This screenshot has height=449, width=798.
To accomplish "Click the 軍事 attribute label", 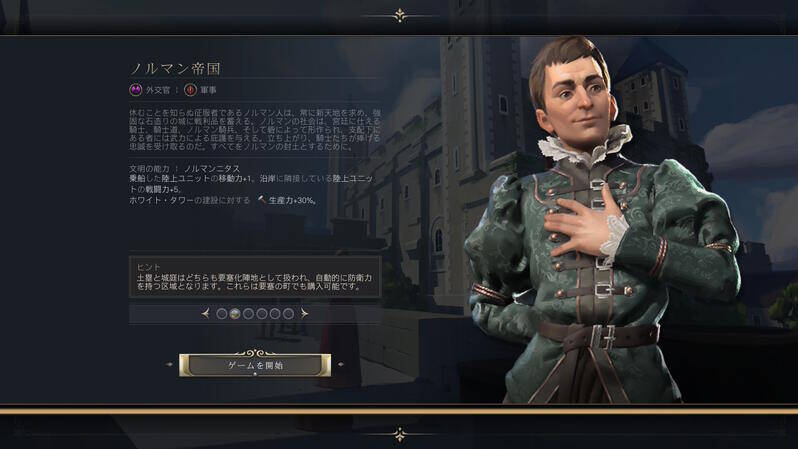I will coord(208,90).
